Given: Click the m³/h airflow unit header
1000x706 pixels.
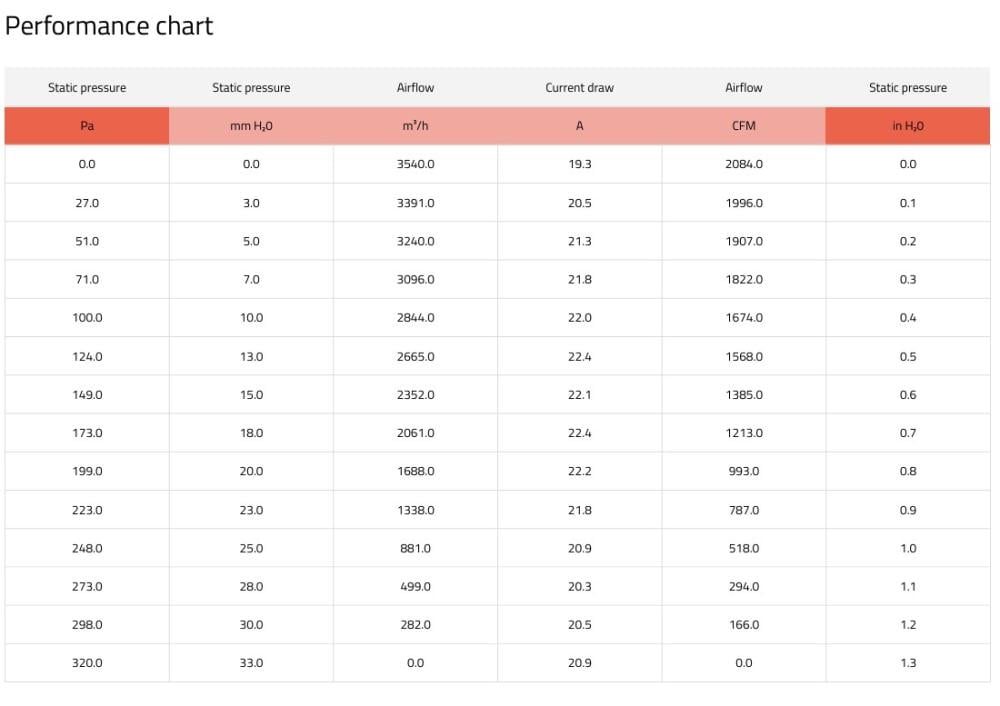Looking at the screenshot, I should click(415, 126).
